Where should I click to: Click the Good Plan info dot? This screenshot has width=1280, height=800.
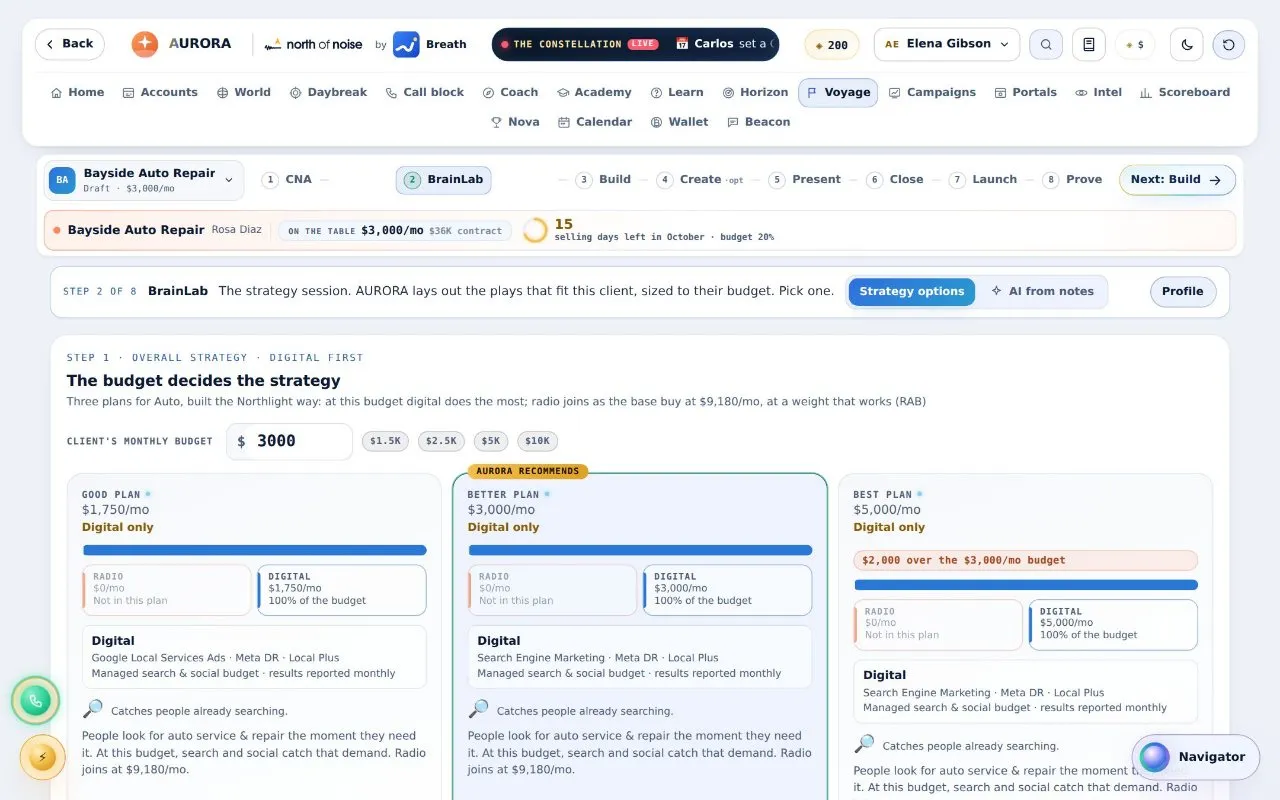pos(148,494)
